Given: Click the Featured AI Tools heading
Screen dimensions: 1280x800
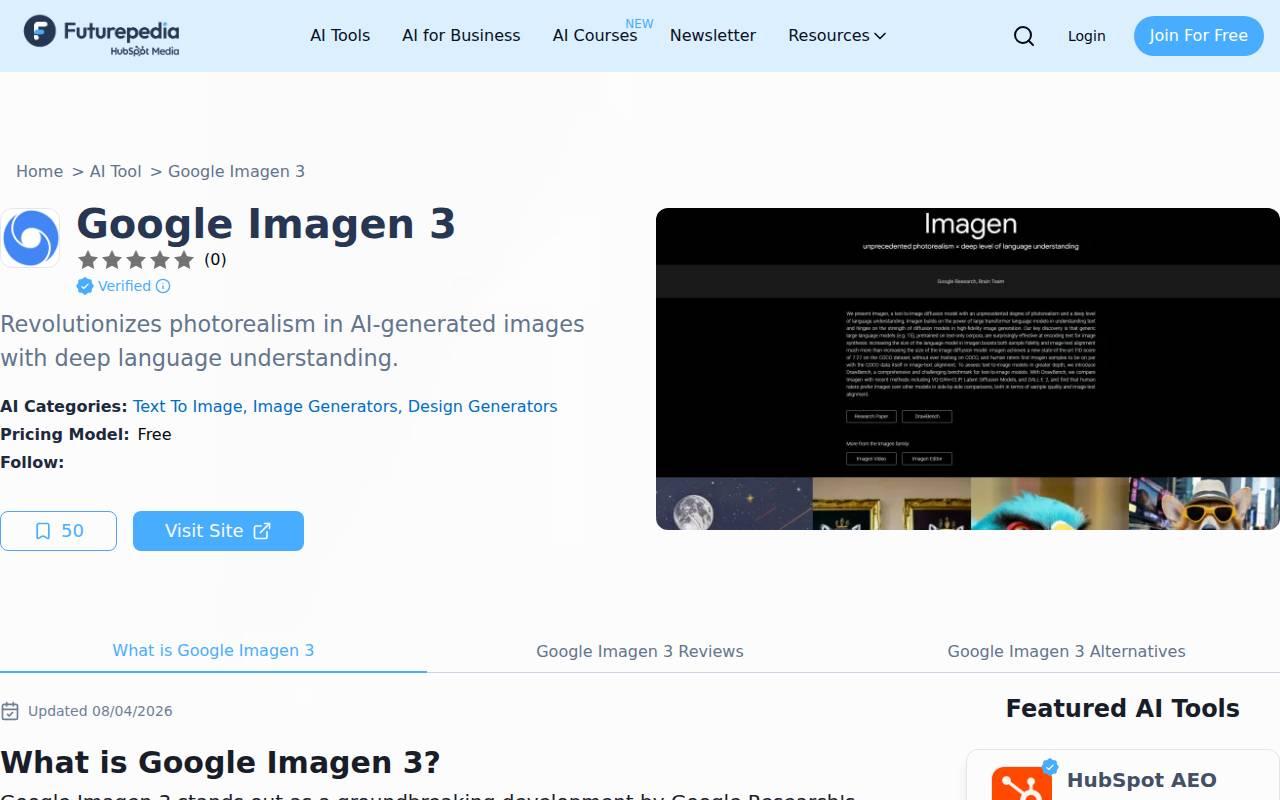Looking at the screenshot, I should (1123, 708).
